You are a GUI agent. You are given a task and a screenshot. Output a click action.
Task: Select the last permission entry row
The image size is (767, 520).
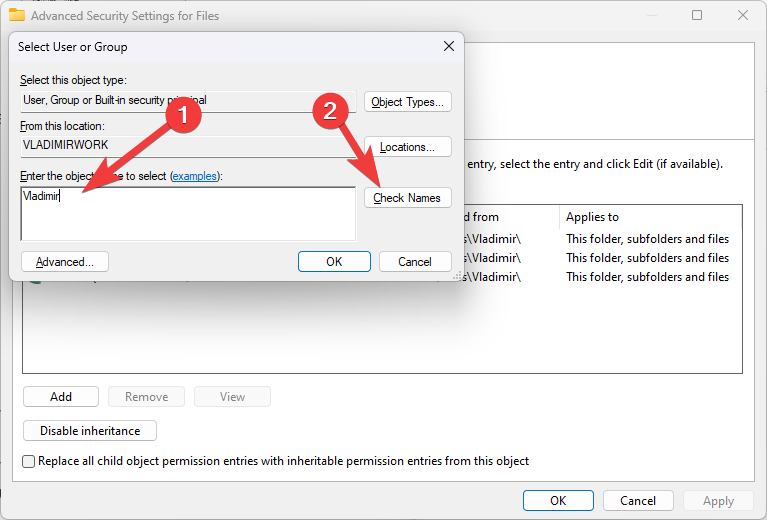click(600, 277)
